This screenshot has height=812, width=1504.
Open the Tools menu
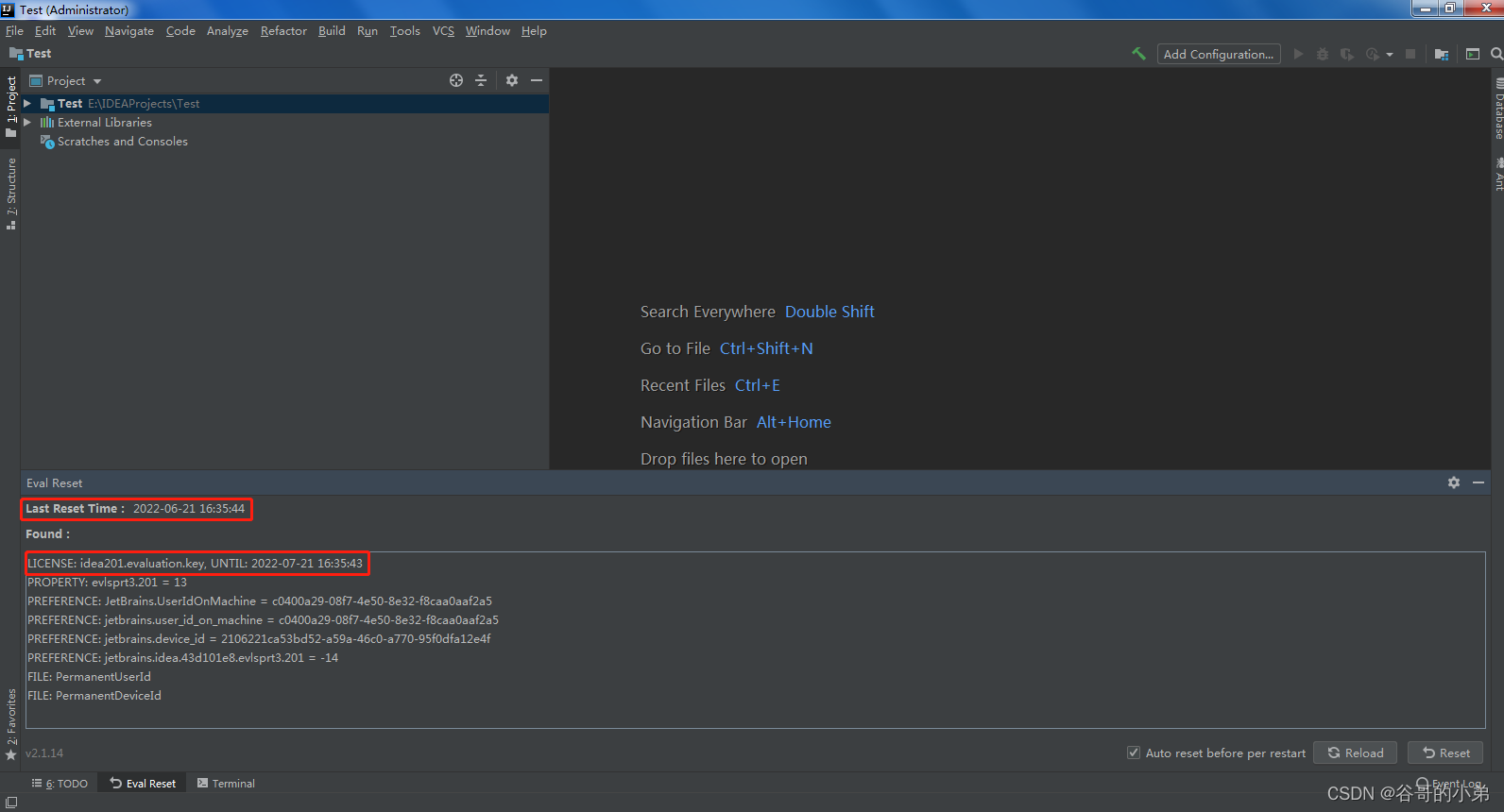[x=405, y=31]
